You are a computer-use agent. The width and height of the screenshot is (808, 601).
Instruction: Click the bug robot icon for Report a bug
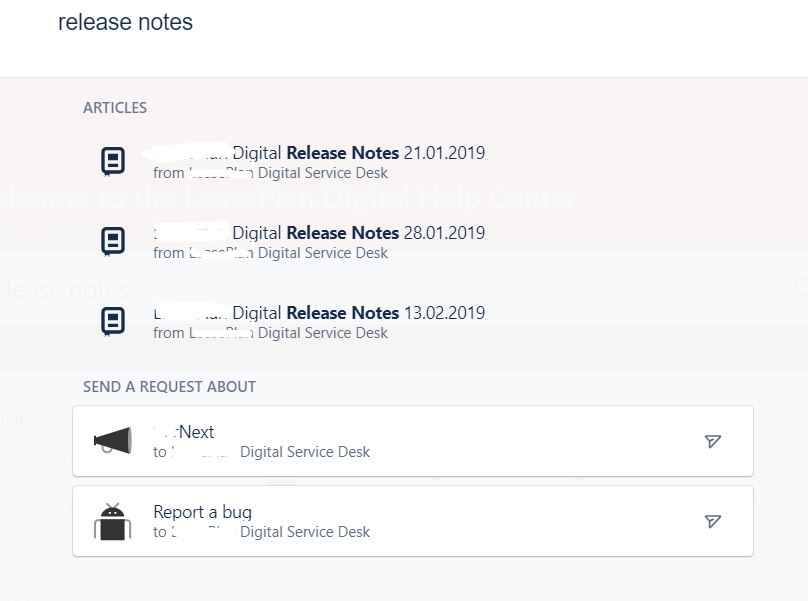(x=112, y=521)
